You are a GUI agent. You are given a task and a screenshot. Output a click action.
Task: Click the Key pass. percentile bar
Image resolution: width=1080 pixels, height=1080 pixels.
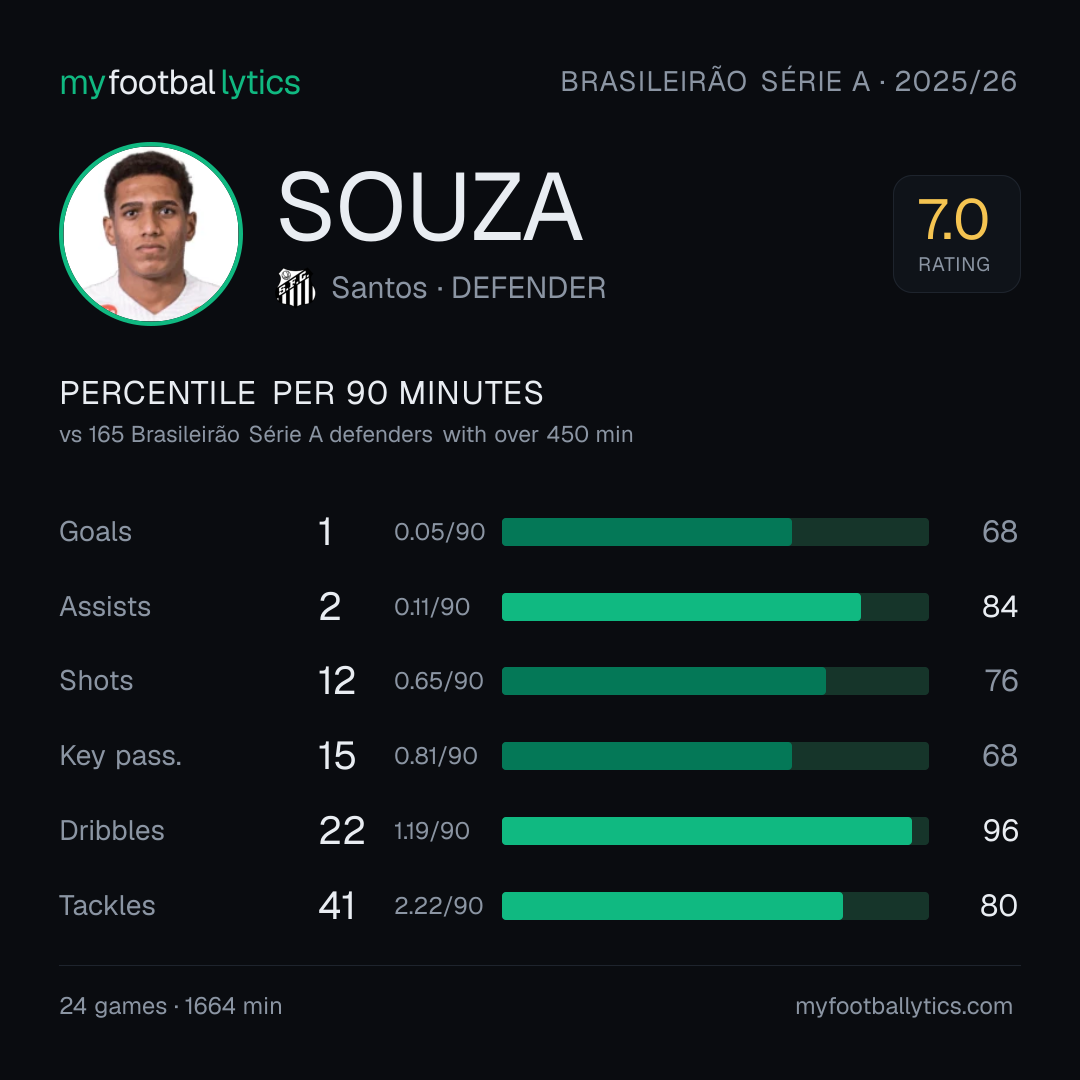715,756
